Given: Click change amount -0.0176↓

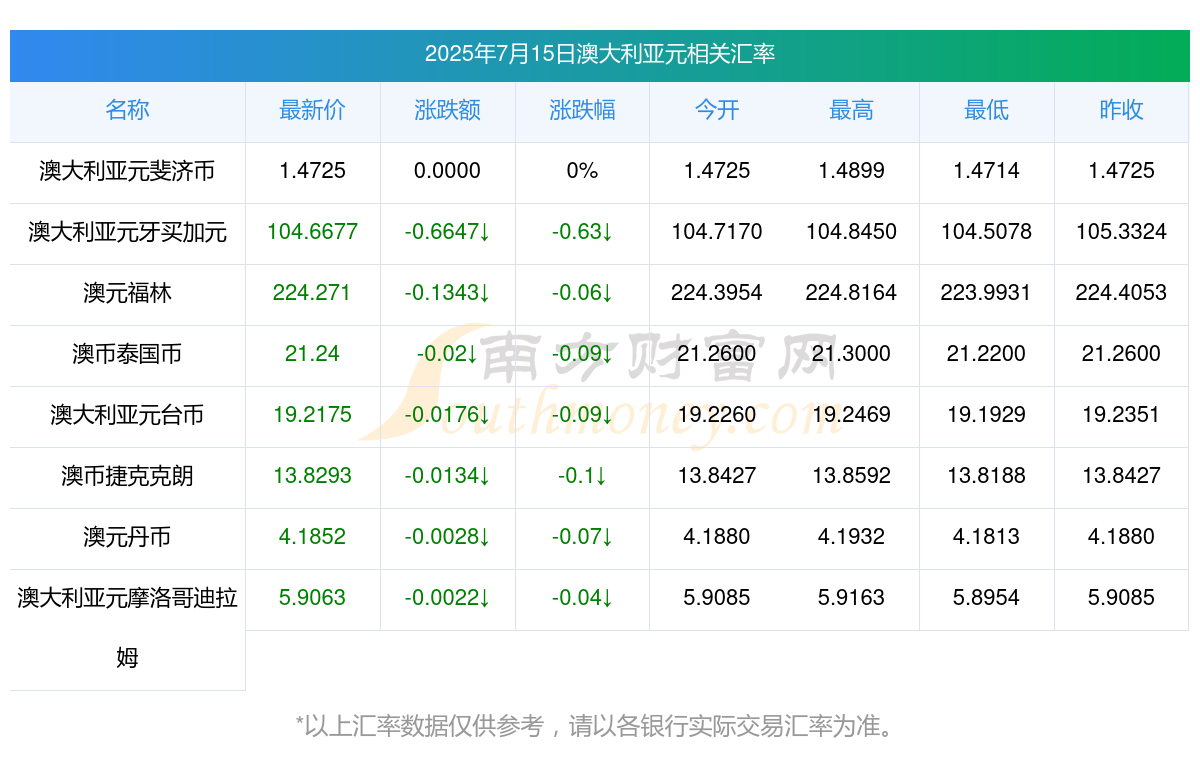Looking at the screenshot, I should point(447,415).
